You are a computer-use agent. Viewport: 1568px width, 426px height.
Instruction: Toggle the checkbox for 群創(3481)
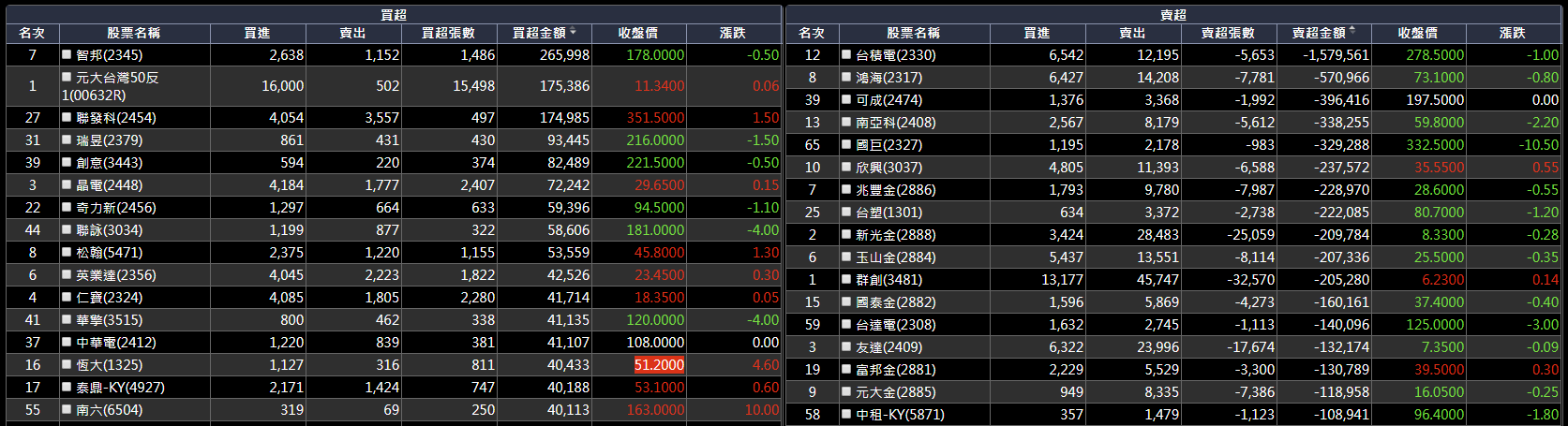coord(846,279)
